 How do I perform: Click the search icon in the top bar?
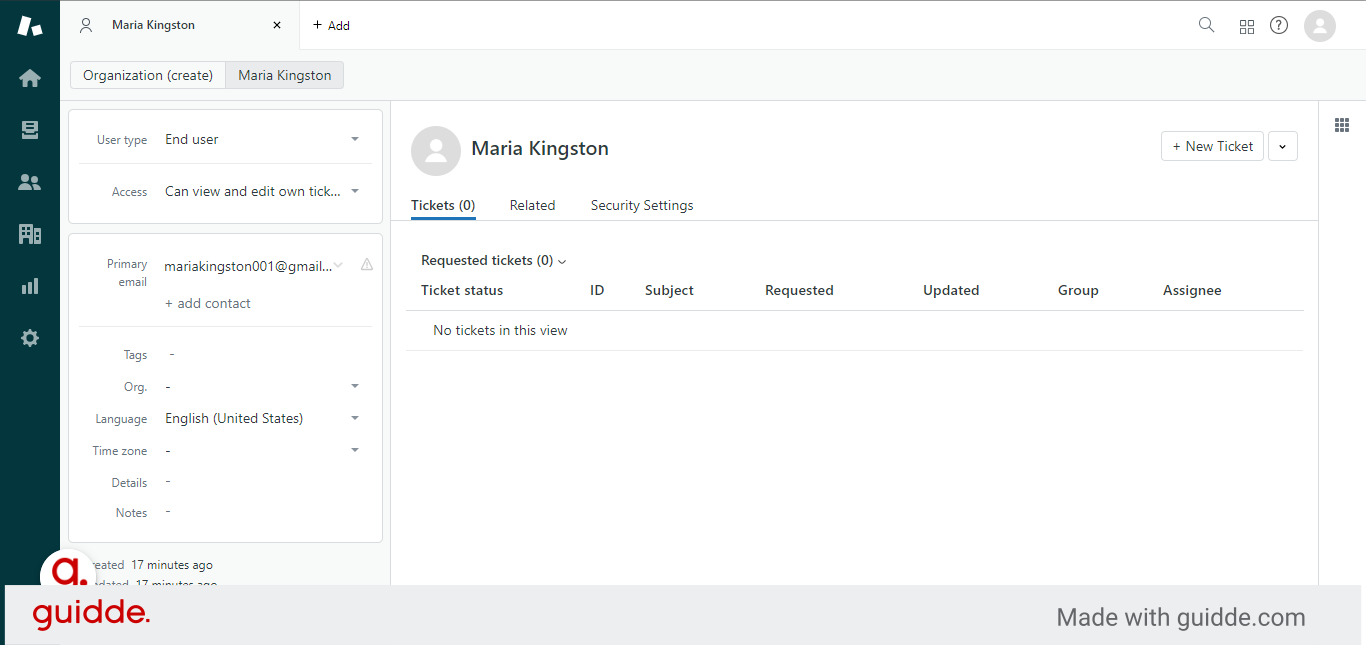pos(1206,25)
